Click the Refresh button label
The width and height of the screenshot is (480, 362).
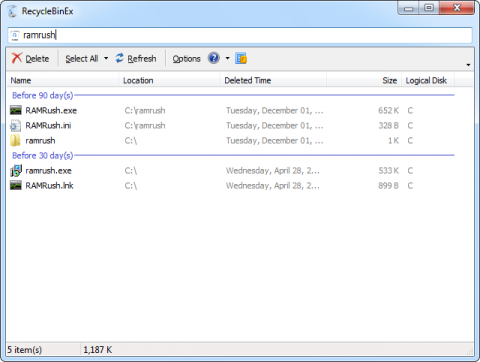pos(142,59)
